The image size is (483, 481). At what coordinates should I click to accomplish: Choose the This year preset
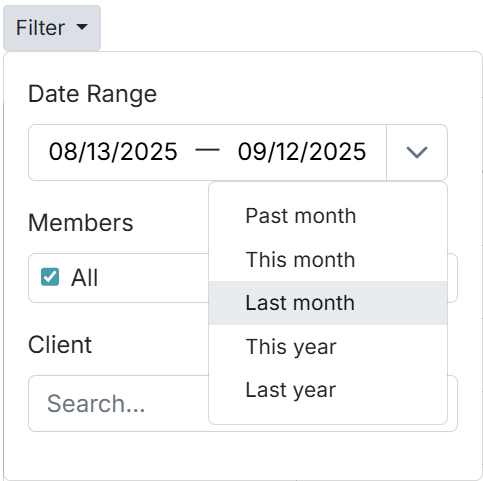(x=328, y=347)
